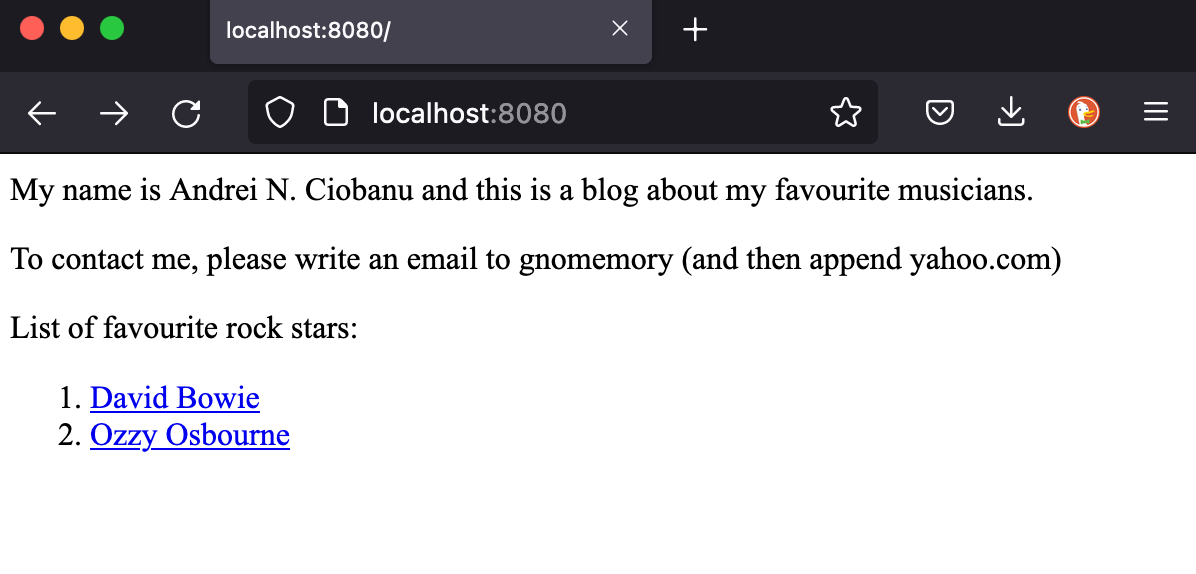Click the red close window button
Image resolution: width=1196 pixels, height=574 pixels.
32,29
